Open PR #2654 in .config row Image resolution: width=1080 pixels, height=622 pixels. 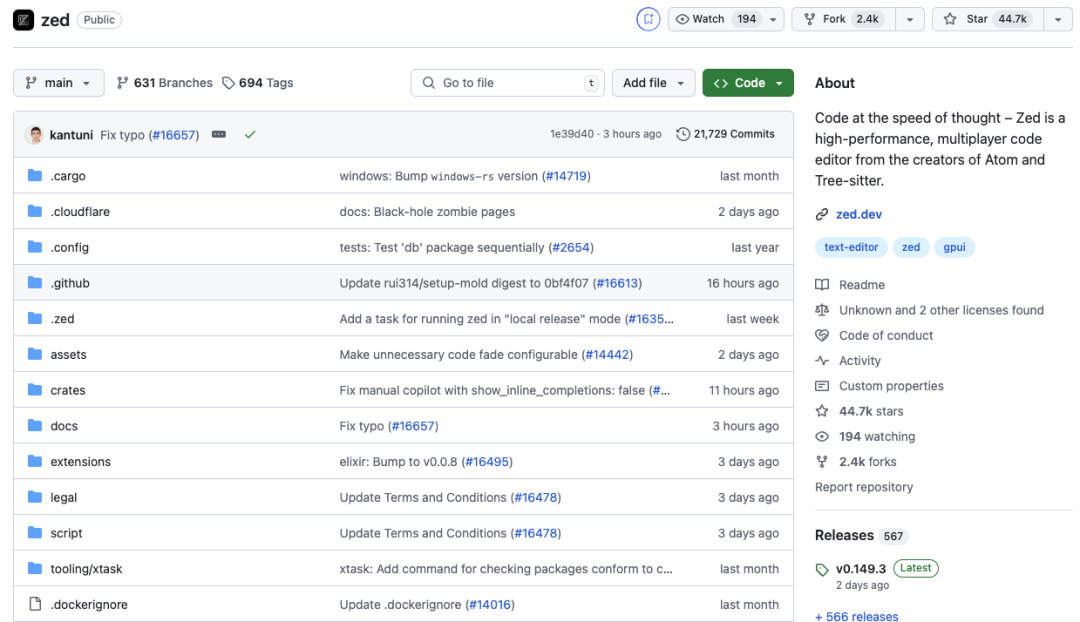571,247
